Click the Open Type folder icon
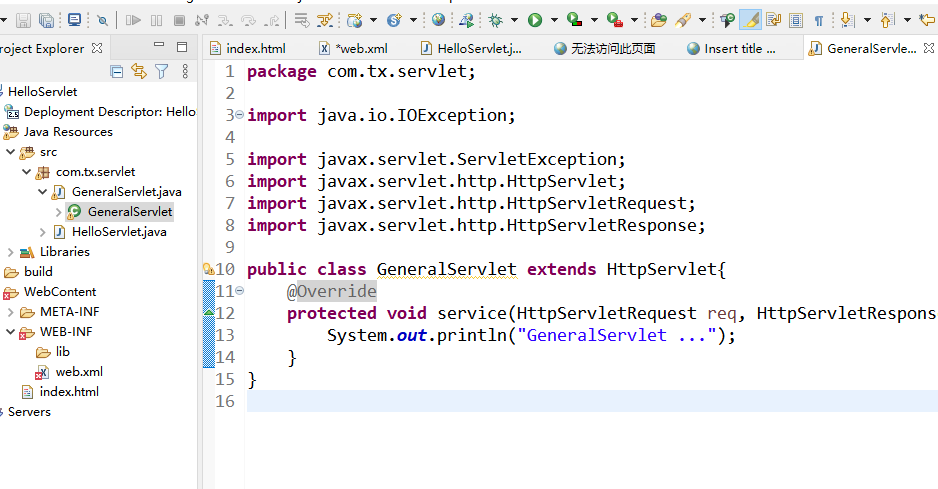 click(659, 21)
